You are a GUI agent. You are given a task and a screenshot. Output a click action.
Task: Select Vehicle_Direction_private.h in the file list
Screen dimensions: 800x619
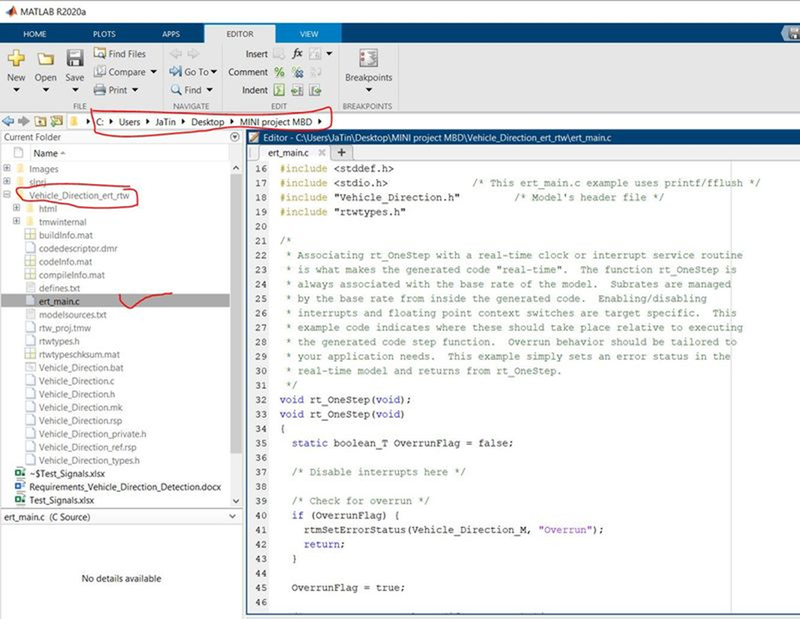tap(92, 434)
